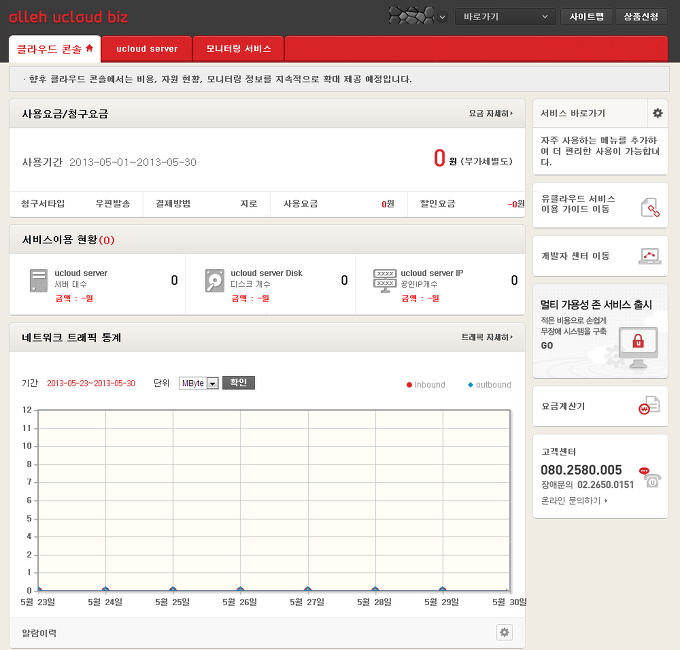The width and height of the screenshot is (680, 650).
Task: Expand the 바로가기 dropdown in header
Action: tap(505, 17)
